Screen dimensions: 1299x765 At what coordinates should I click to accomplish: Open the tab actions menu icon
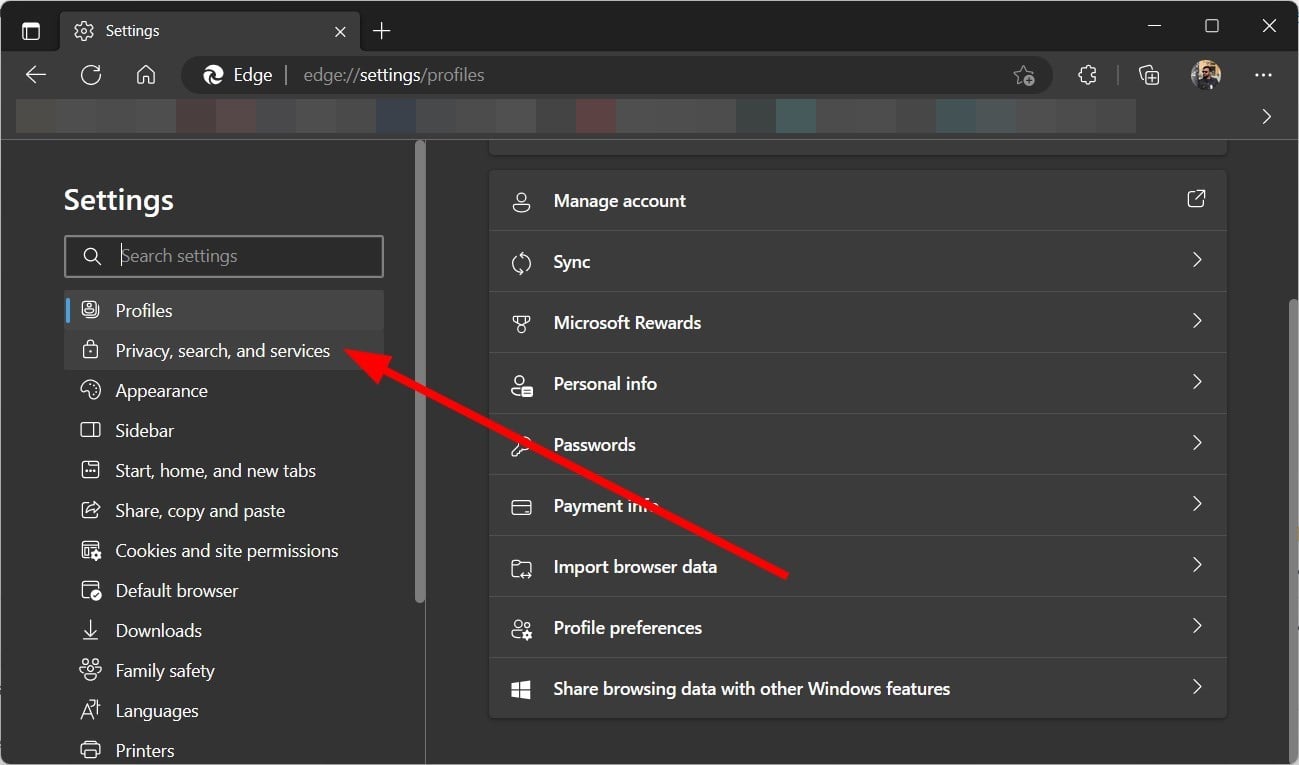(31, 31)
